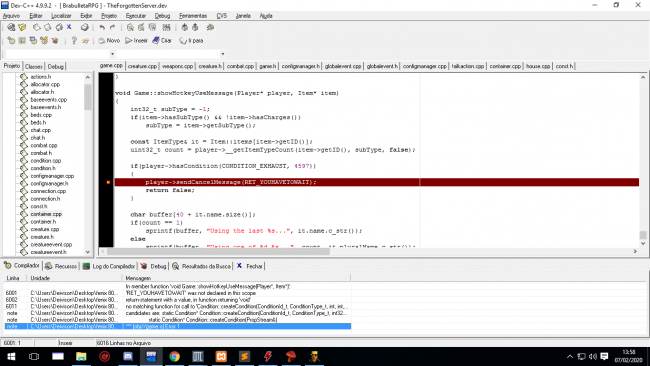The height and width of the screenshot is (366, 650).
Task: Open the second members dropdown
Action: click(223, 54)
